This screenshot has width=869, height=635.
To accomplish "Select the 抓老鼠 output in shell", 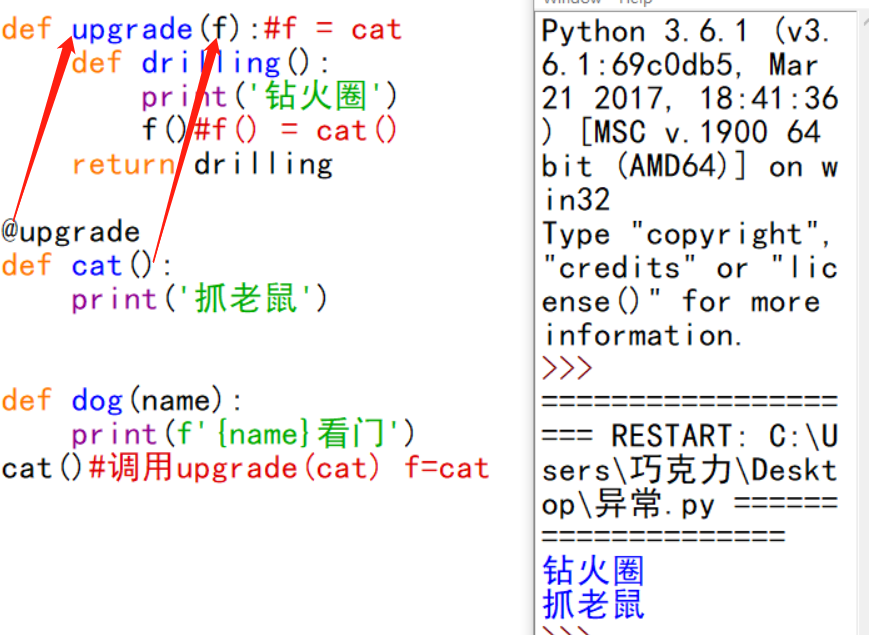I will 592,605.
